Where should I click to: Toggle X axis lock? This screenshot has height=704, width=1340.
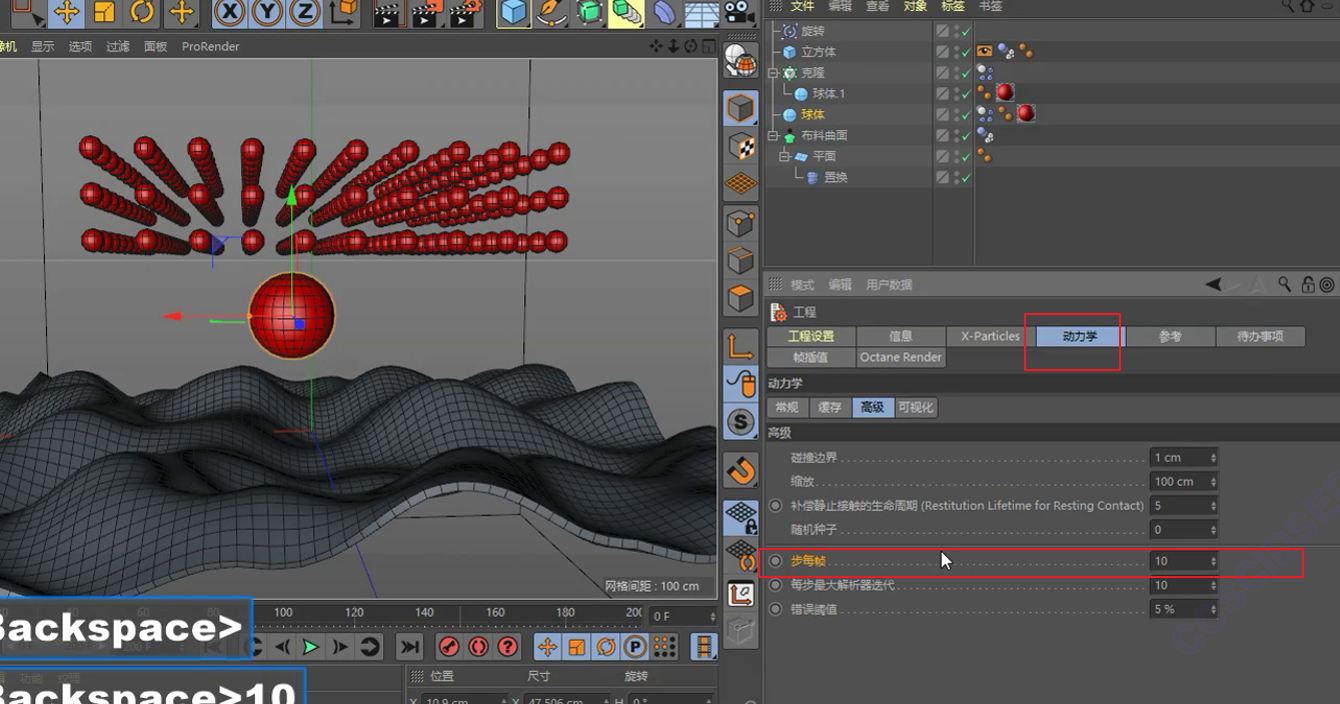[230, 12]
